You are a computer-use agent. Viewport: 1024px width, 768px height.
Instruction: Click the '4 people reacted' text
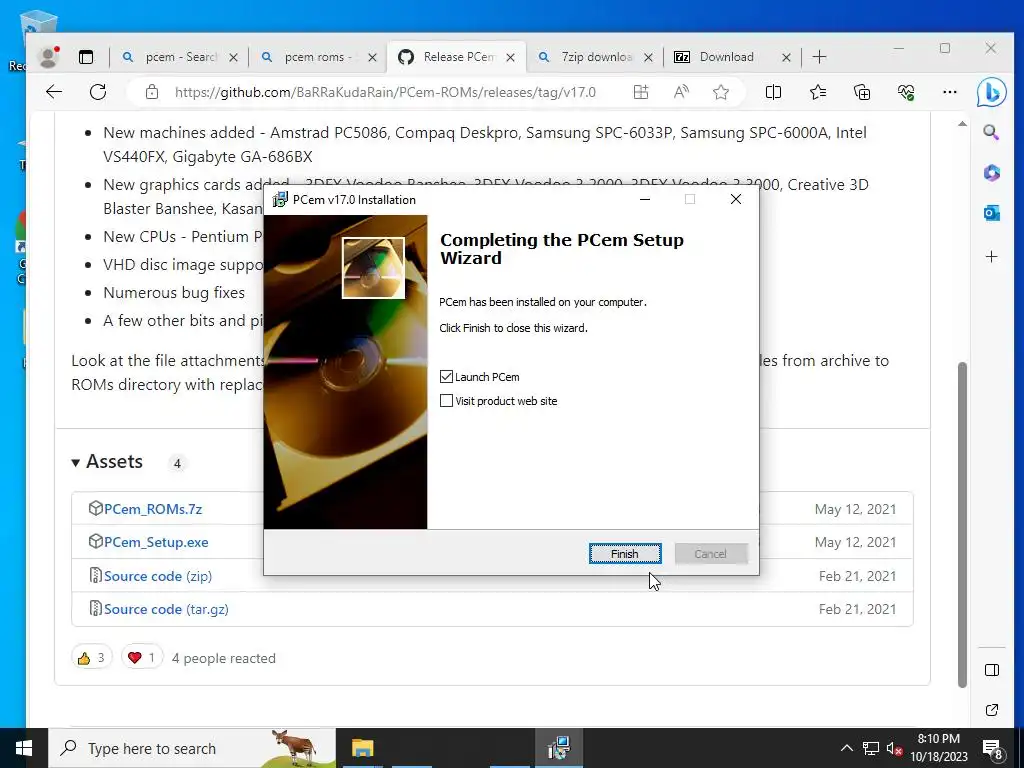point(223,658)
